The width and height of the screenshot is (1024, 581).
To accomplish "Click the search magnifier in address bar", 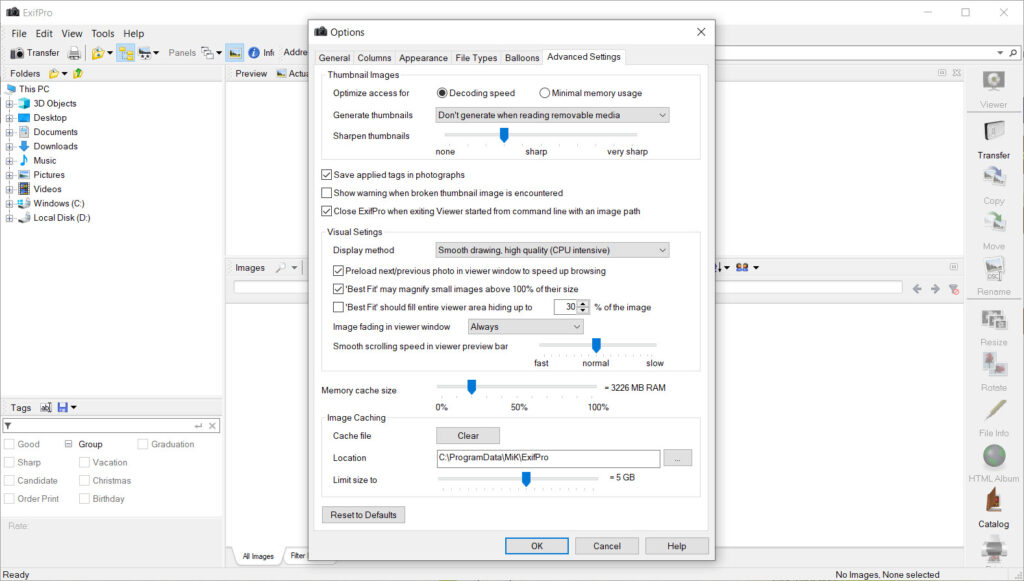I will (1014, 53).
